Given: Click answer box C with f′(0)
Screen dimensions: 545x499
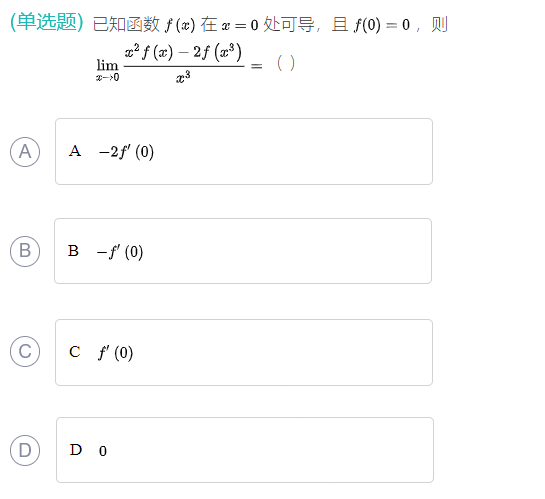Looking at the screenshot, I should (x=244, y=352).
